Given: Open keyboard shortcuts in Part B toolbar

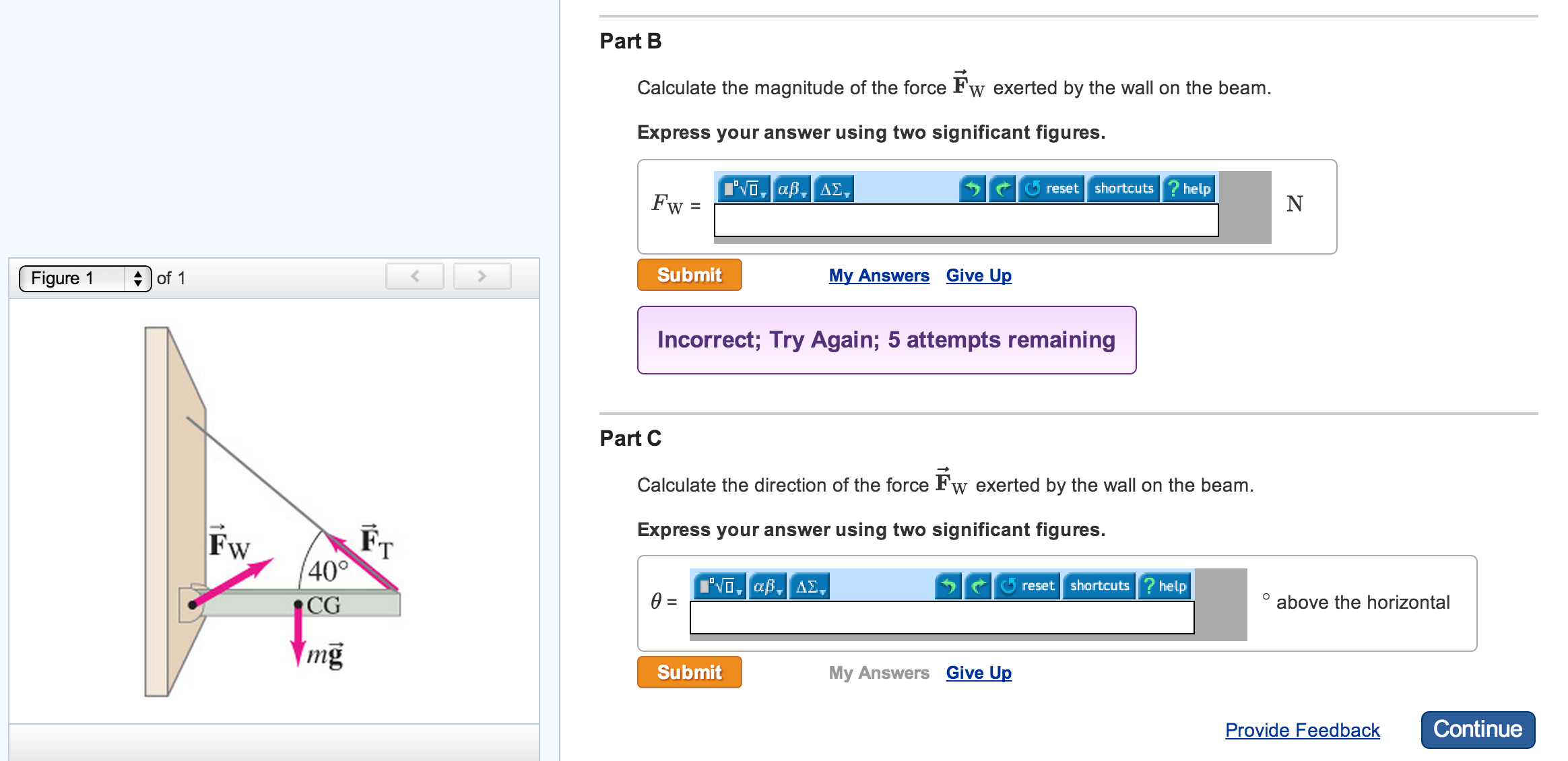Looking at the screenshot, I should coord(1123,189).
